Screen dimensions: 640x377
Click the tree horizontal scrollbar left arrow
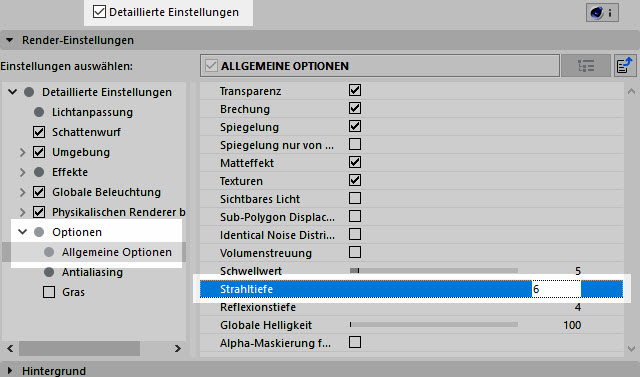click(10, 348)
